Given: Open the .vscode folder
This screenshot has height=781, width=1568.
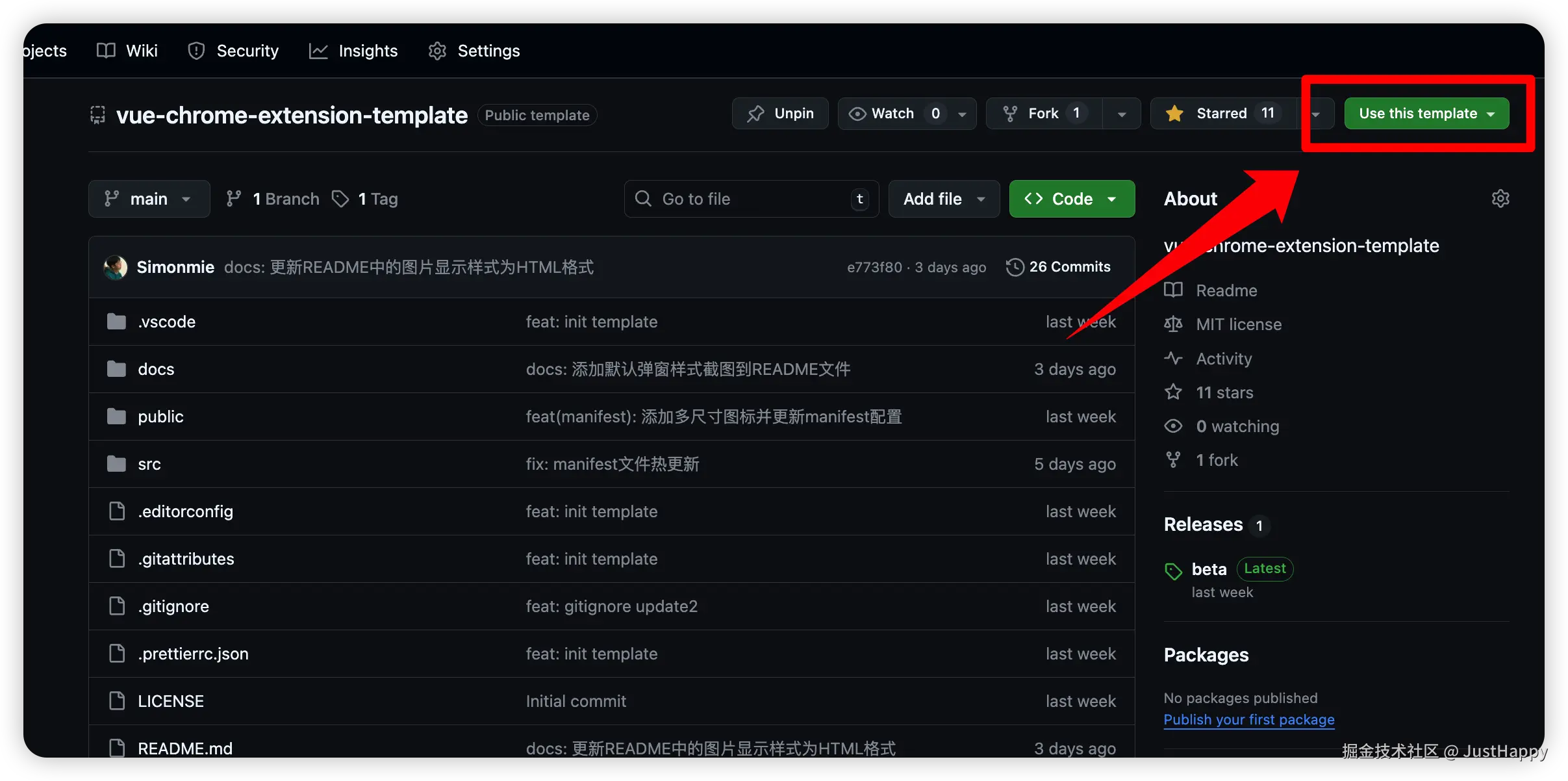Looking at the screenshot, I should click(166, 322).
